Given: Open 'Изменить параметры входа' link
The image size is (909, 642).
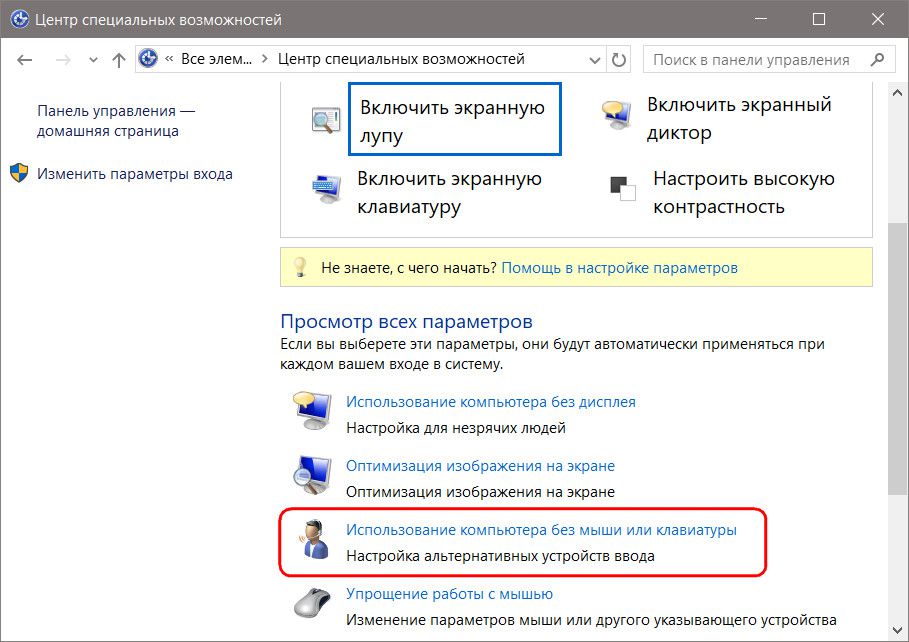Looking at the screenshot, I should (x=135, y=174).
